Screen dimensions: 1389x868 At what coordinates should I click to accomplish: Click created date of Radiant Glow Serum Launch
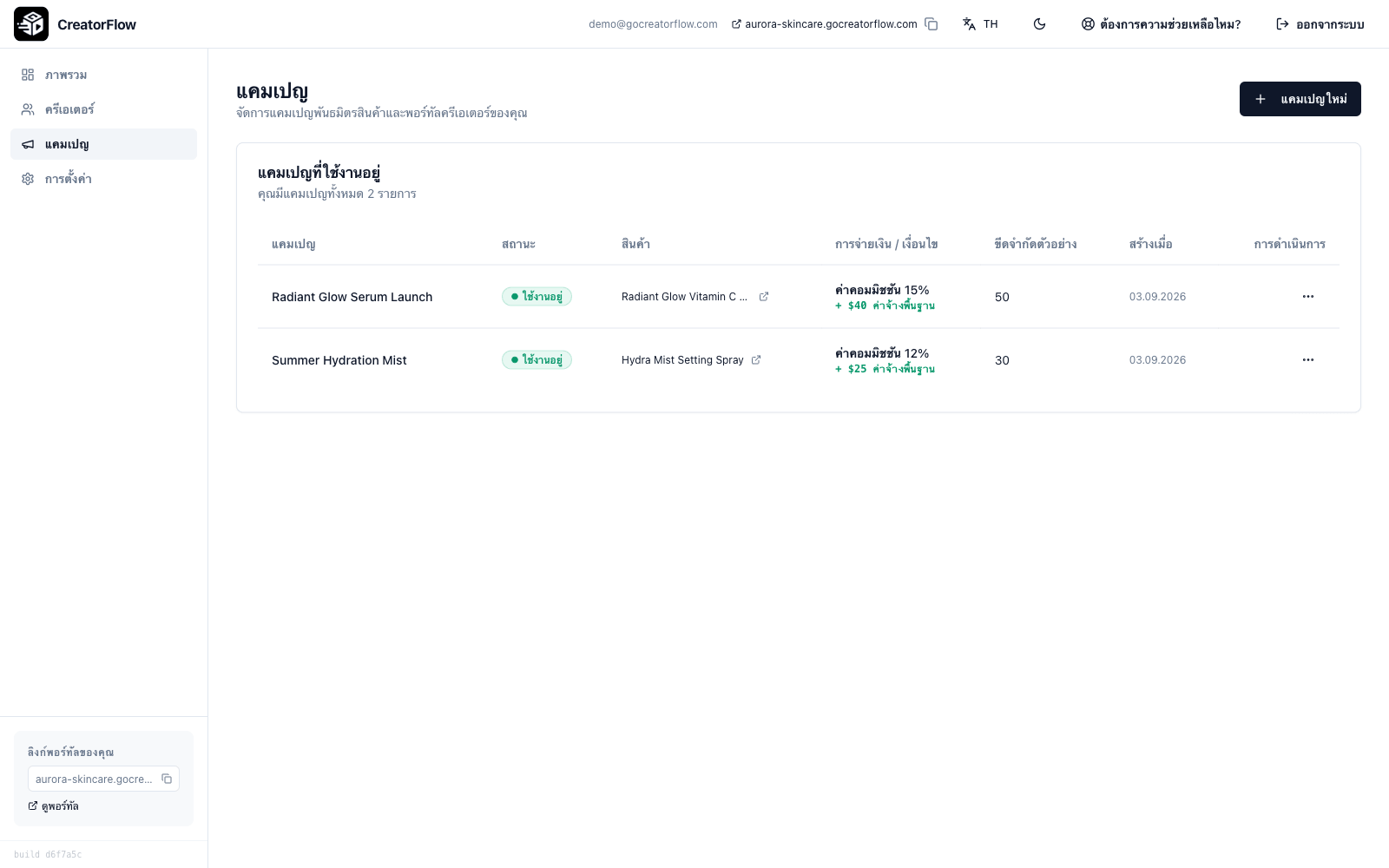click(1157, 297)
